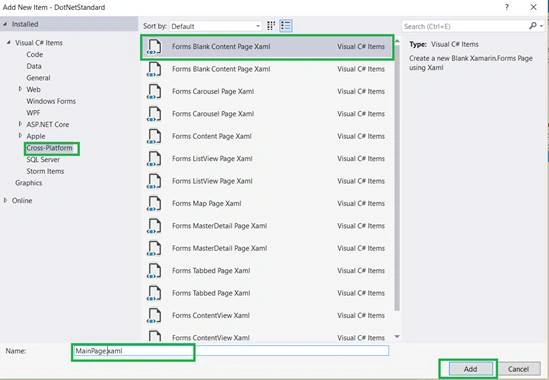Click the Cancel button
The height and width of the screenshot is (380, 549).
pyautogui.click(x=518, y=369)
